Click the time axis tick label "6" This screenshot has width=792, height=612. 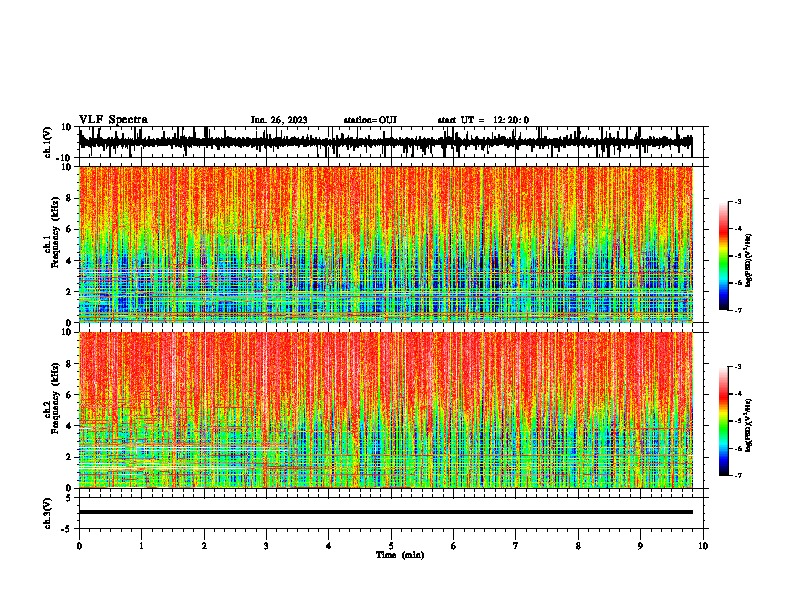pos(453,546)
